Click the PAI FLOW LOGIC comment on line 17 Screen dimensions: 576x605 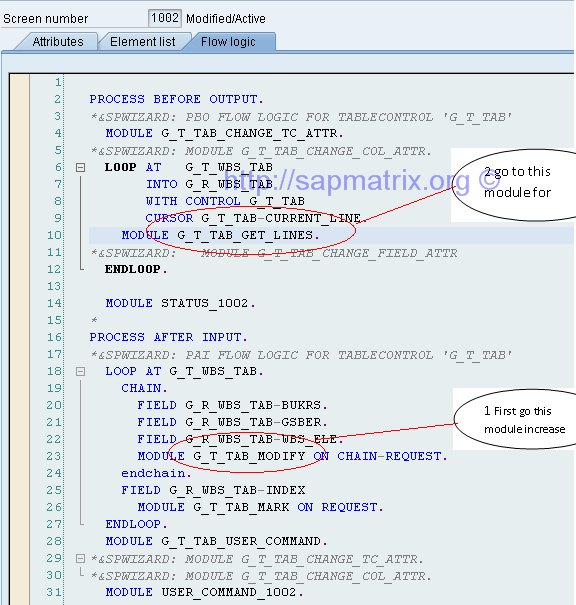tap(302, 354)
